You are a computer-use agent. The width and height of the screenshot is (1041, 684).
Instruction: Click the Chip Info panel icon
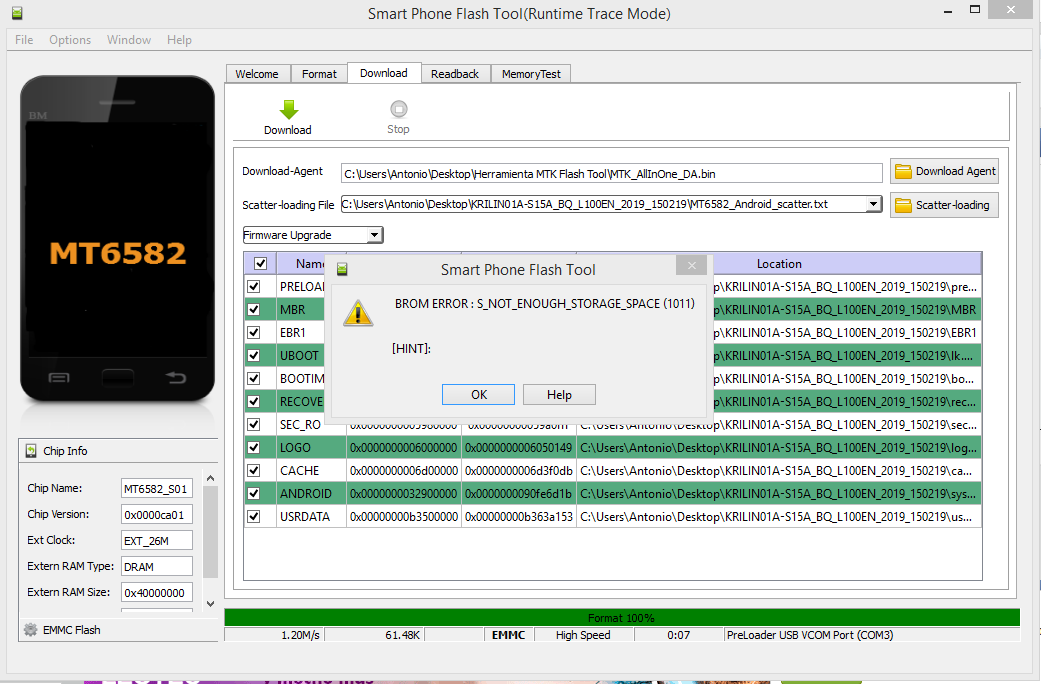click(x=31, y=451)
